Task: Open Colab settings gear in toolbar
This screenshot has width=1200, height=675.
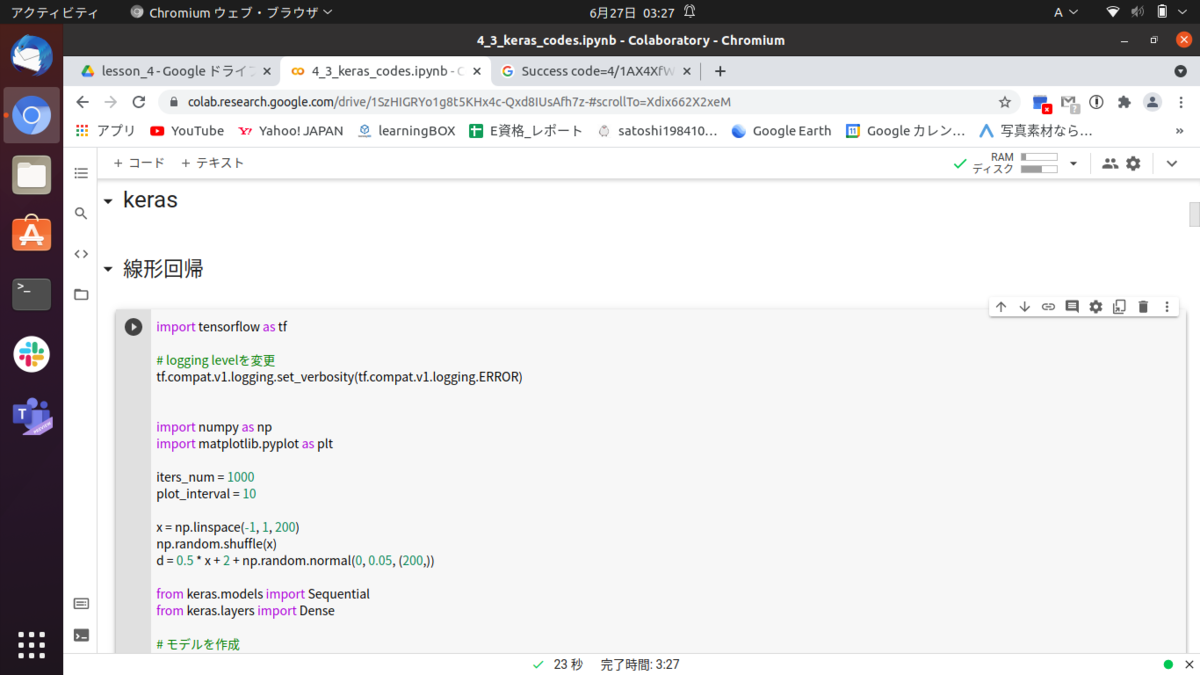Action: point(1133,163)
